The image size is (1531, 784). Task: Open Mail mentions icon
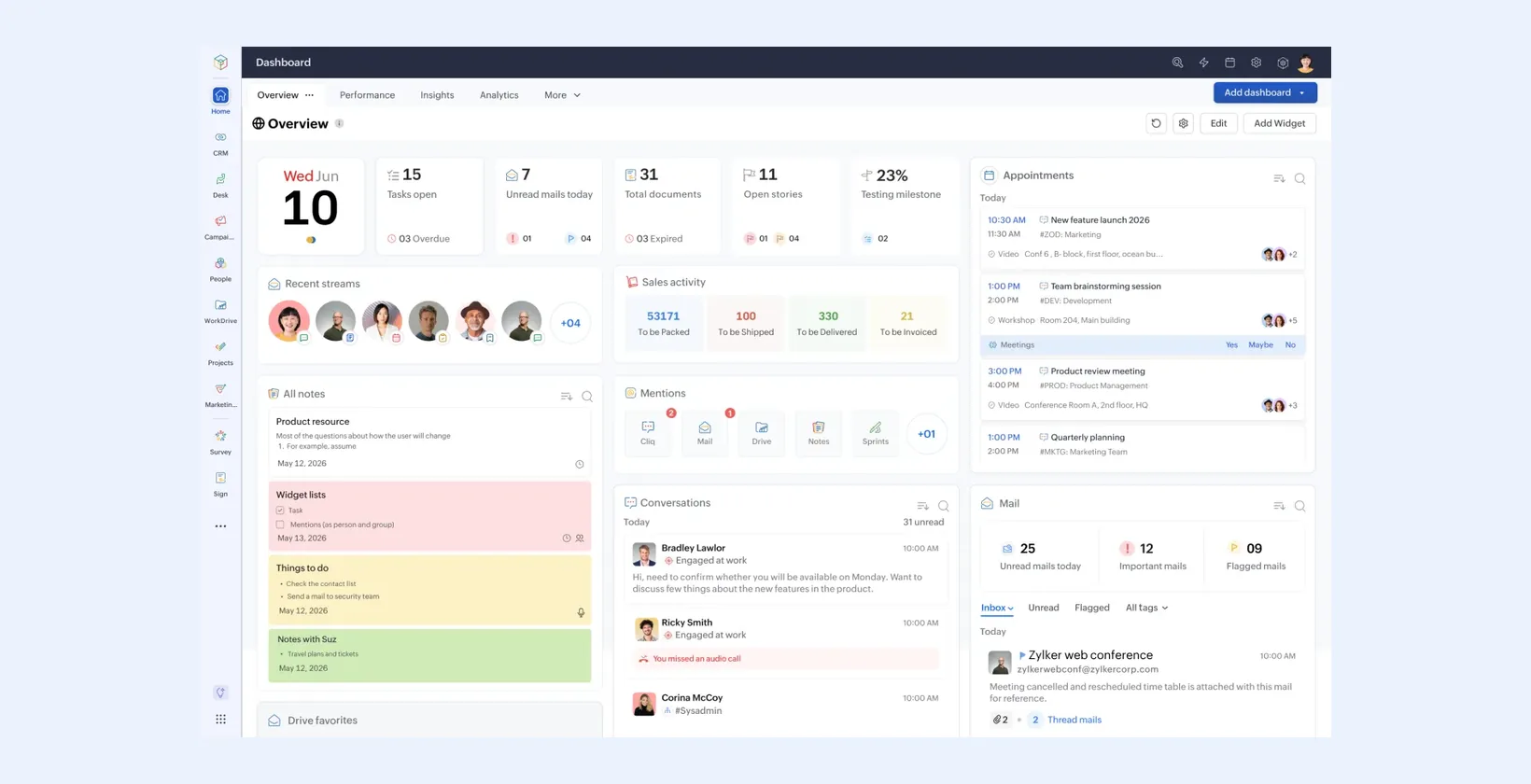[705, 432]
